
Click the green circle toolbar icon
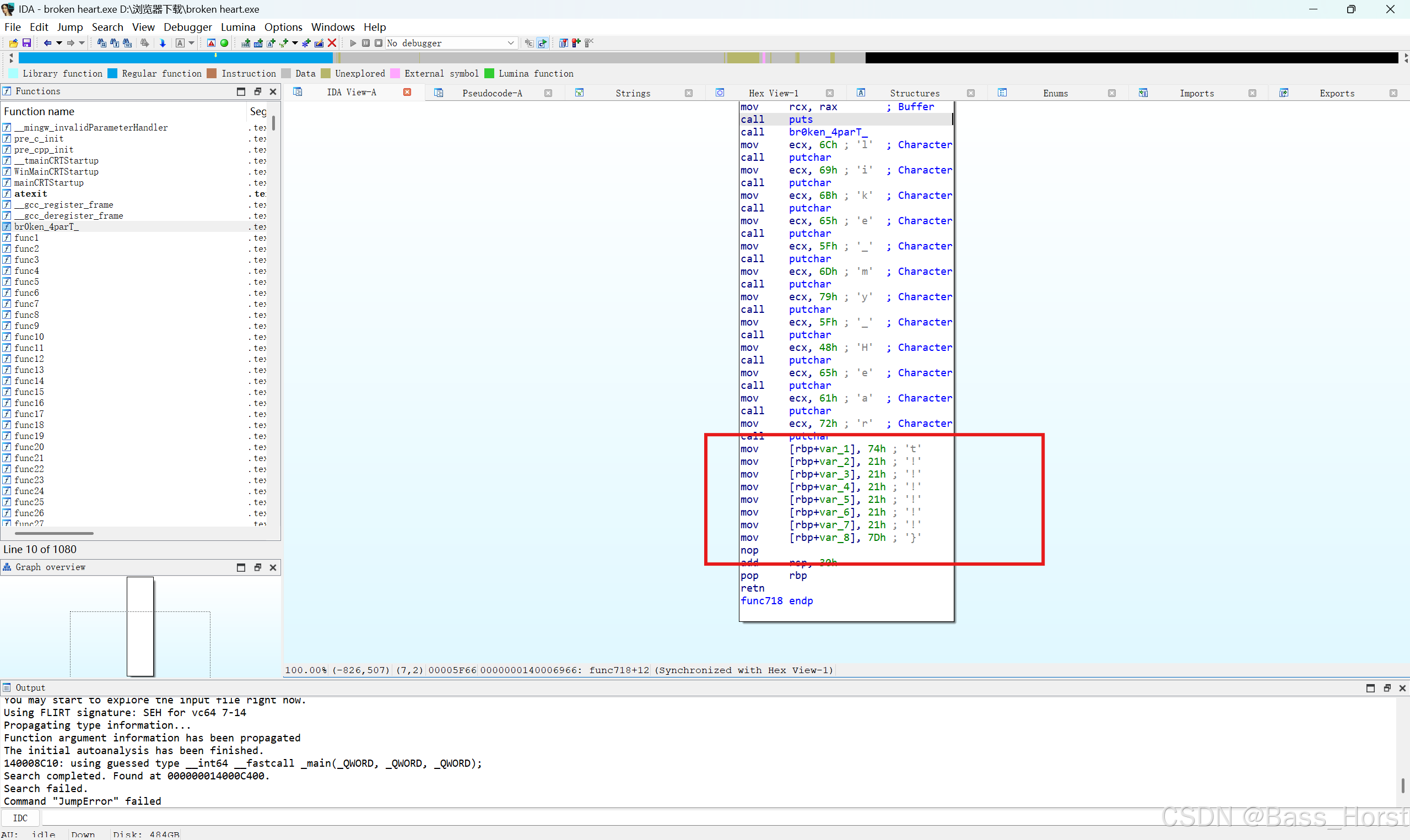[x=224, y=43]
